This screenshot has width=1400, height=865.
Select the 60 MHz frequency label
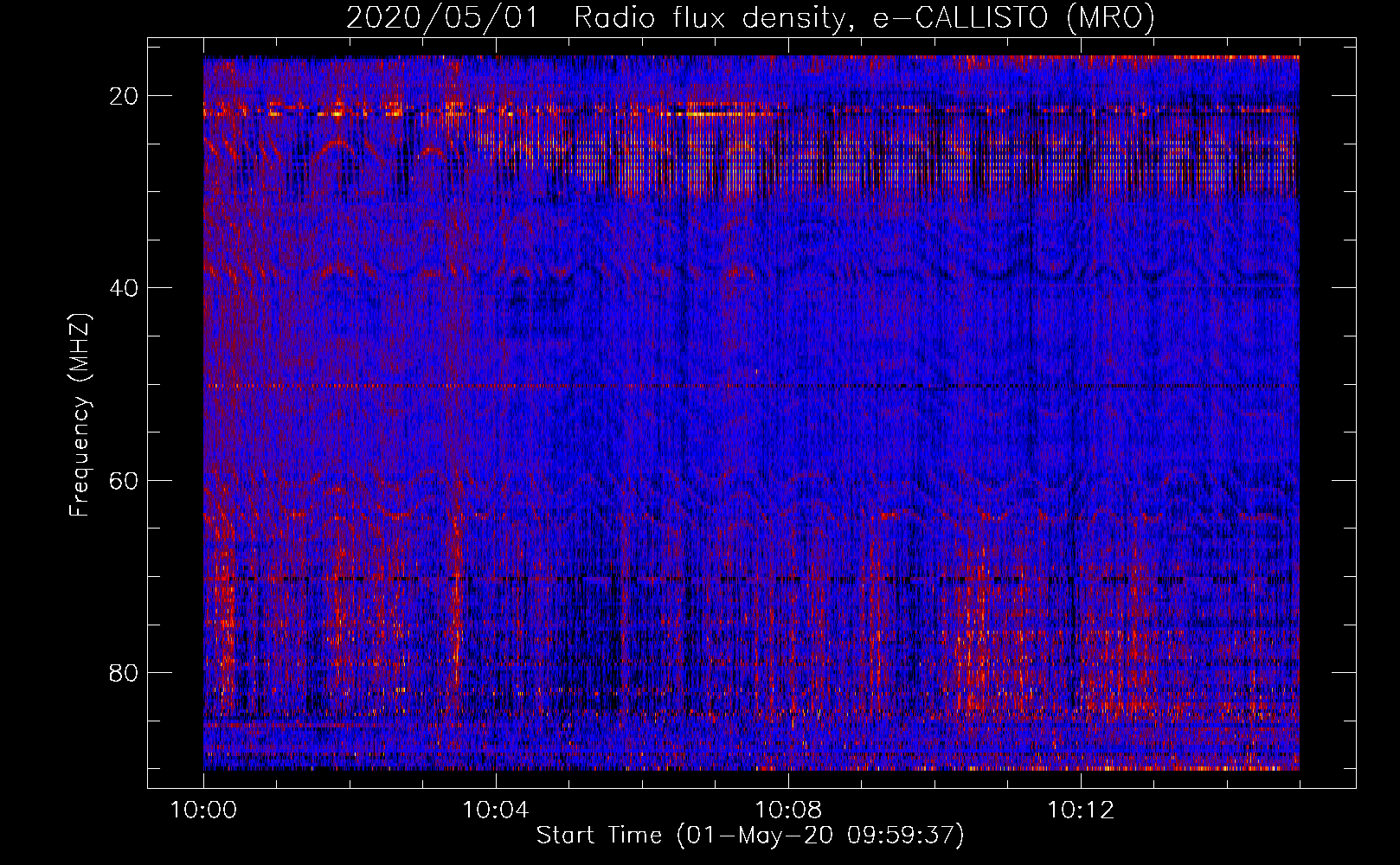124,480
